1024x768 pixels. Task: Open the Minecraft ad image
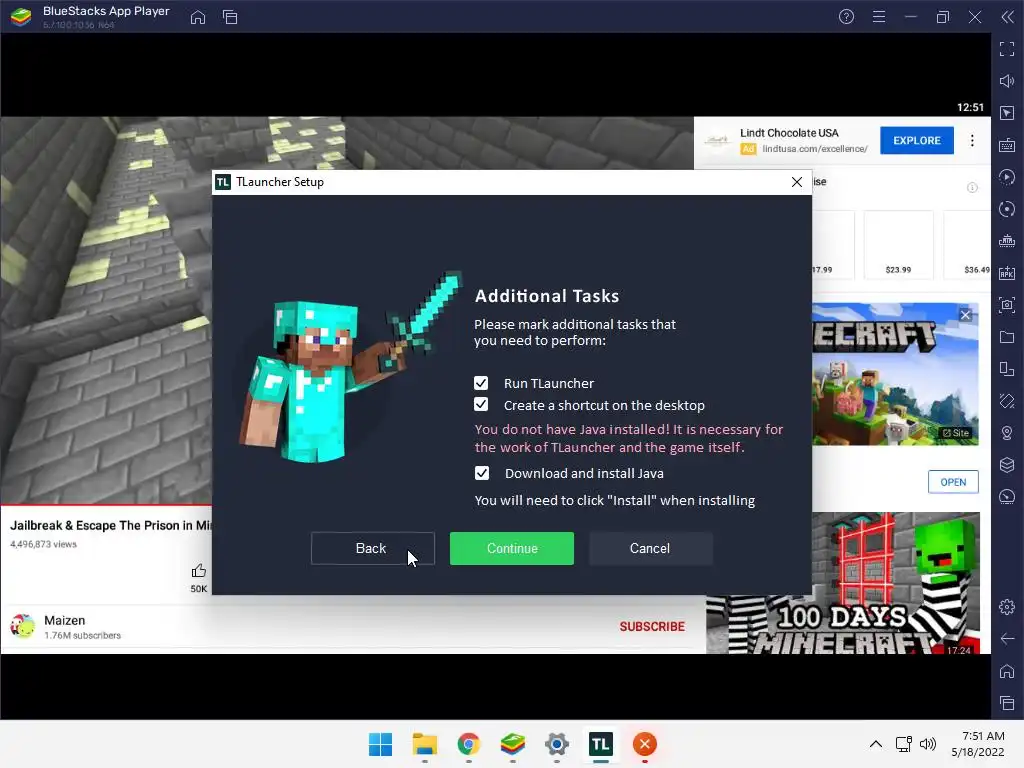(x=895, y=374)
